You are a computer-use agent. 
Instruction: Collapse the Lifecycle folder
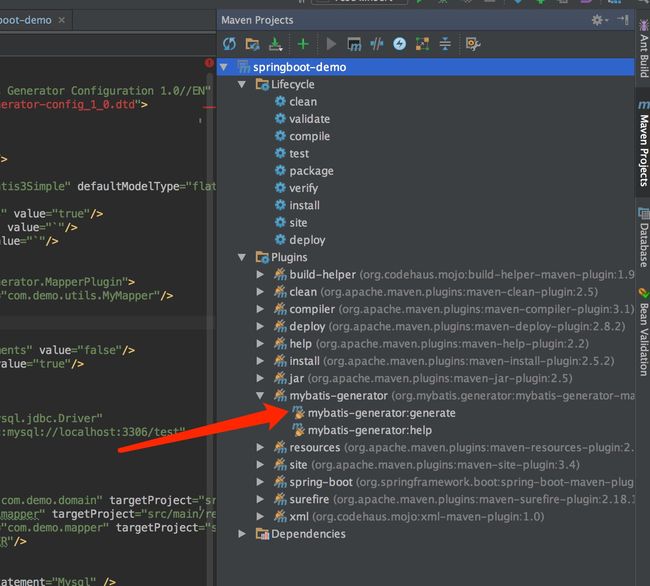242,85
